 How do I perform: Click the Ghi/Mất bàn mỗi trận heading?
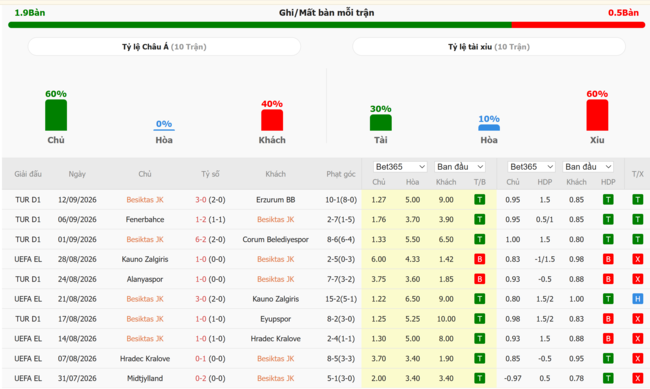click(326, 12)
